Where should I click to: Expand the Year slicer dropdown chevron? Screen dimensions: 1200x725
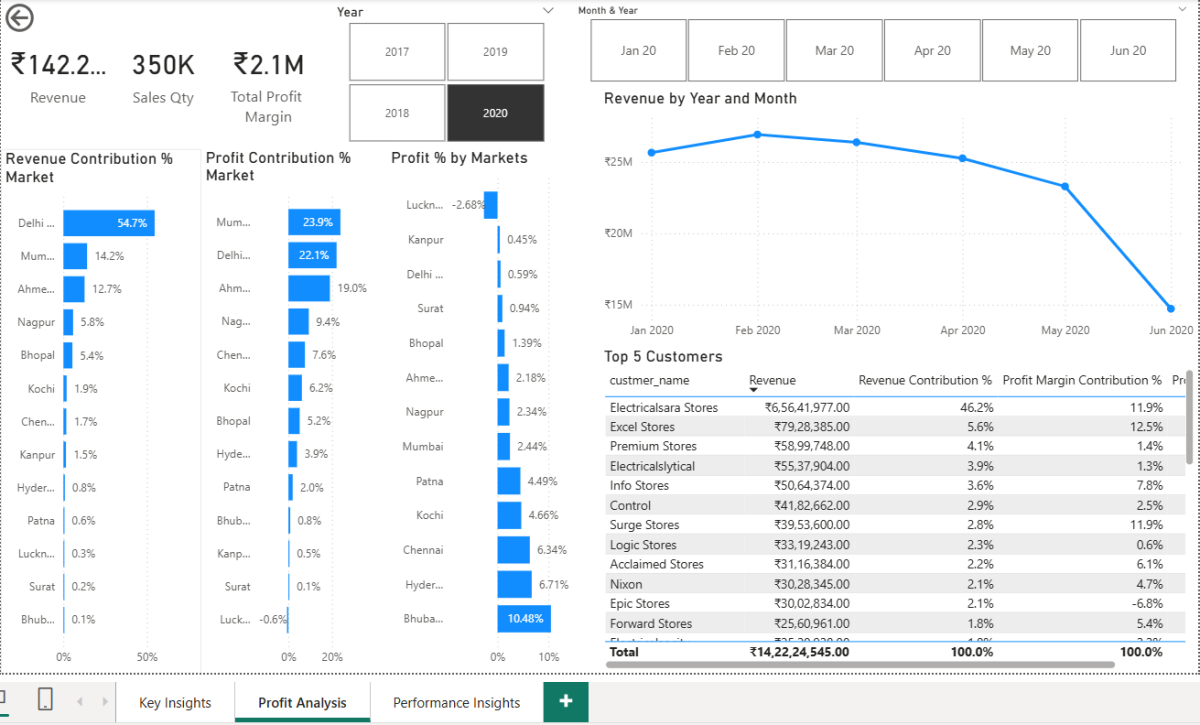[x=547, y=10]
